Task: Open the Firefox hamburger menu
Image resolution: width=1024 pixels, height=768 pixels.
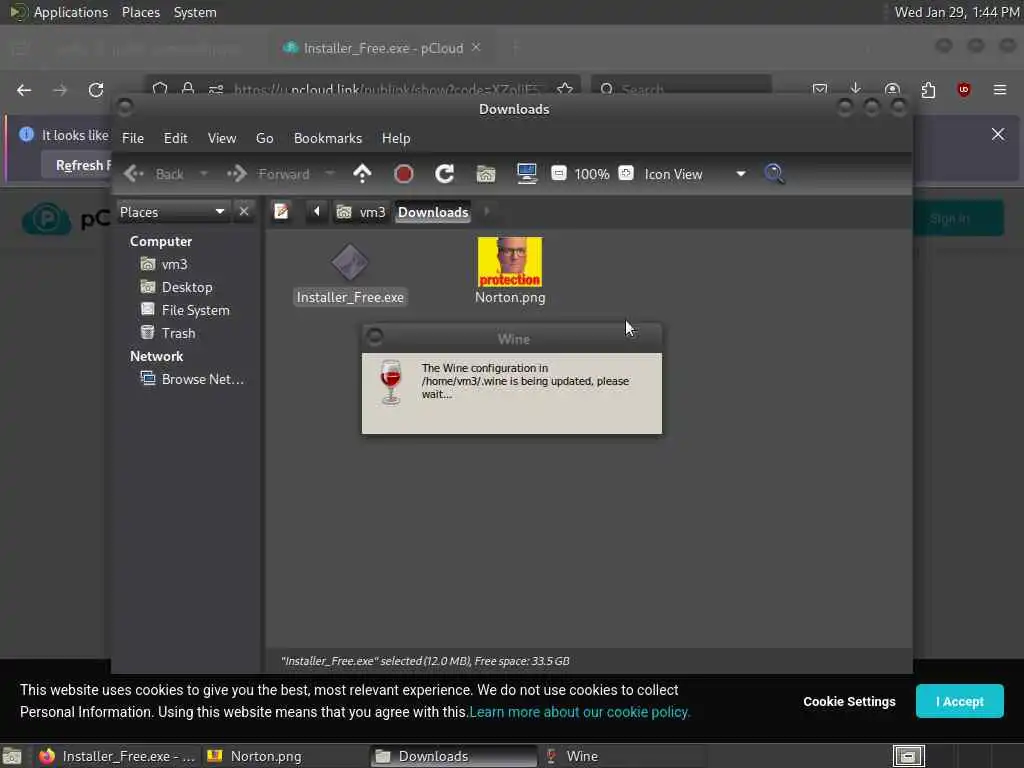Action: [1000, 89]
